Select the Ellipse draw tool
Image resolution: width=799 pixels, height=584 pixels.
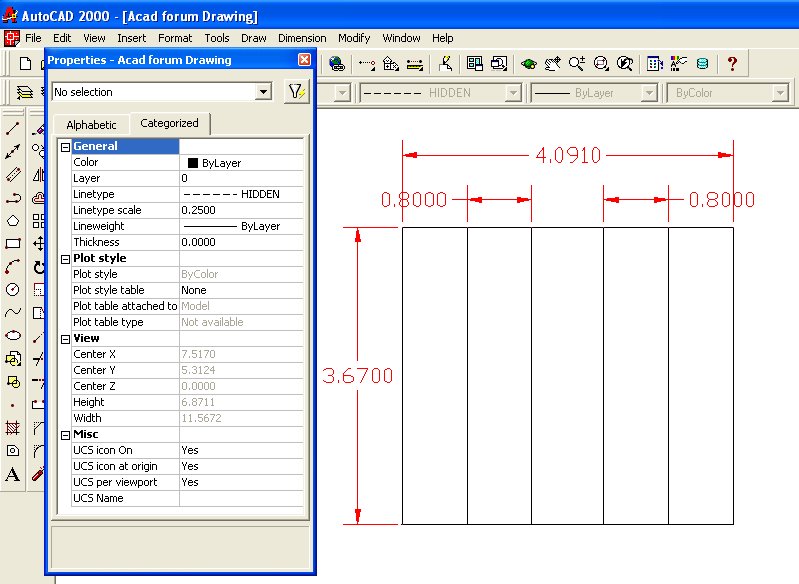13,336
